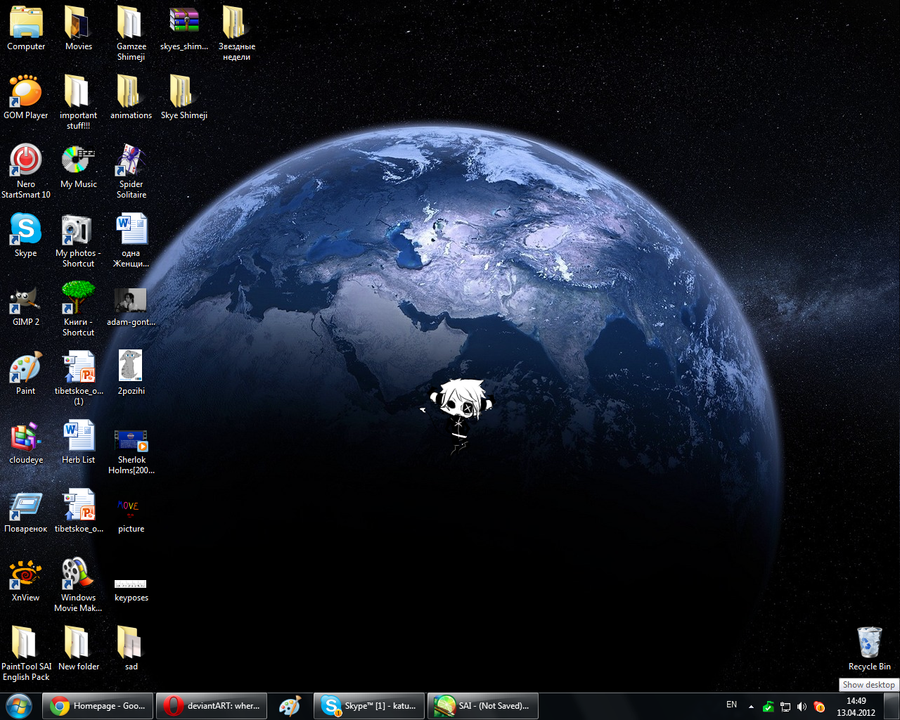Click the Shimeji character on the desktop

pyautogui.click(x=459, y=415)
